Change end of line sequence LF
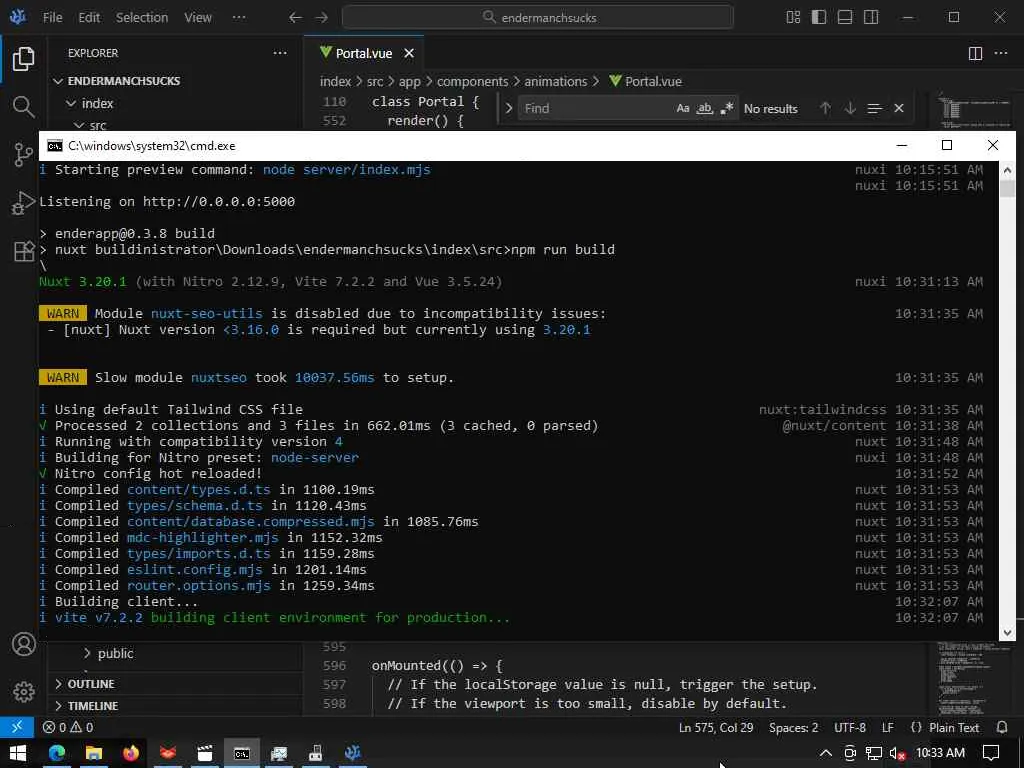 tap(888, 728)
